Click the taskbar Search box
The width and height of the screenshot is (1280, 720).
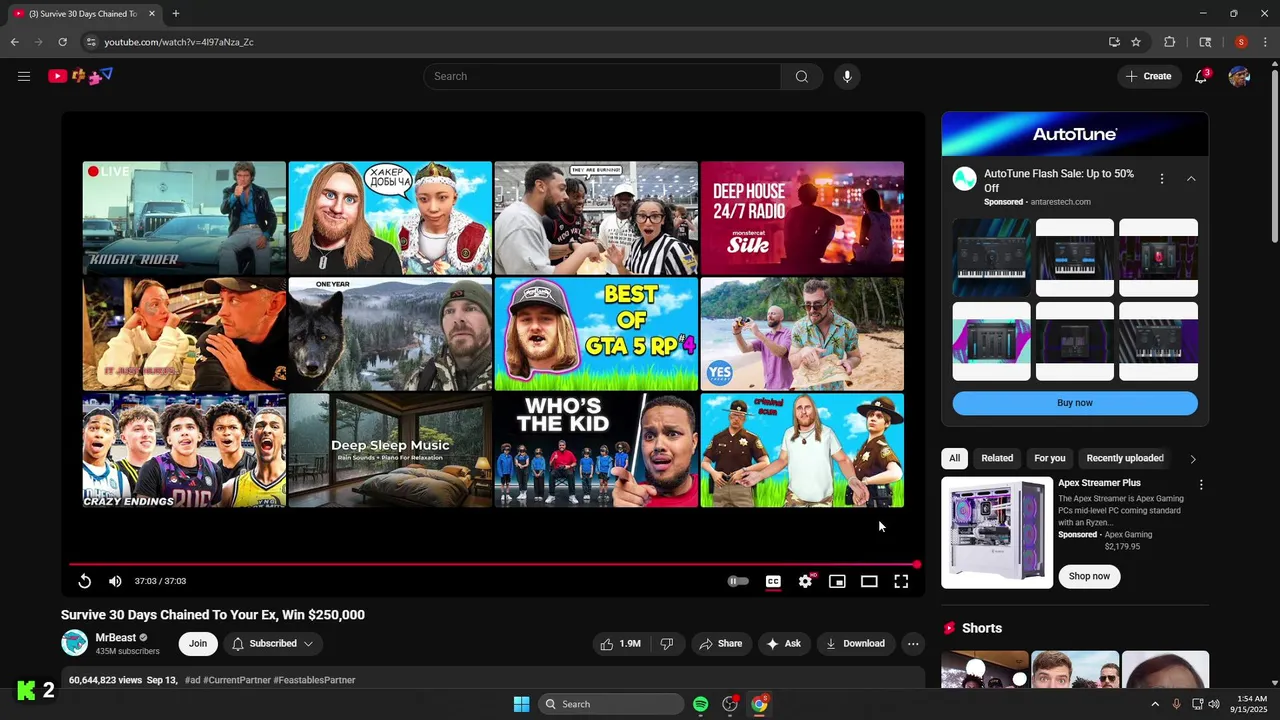click(612, 704)
